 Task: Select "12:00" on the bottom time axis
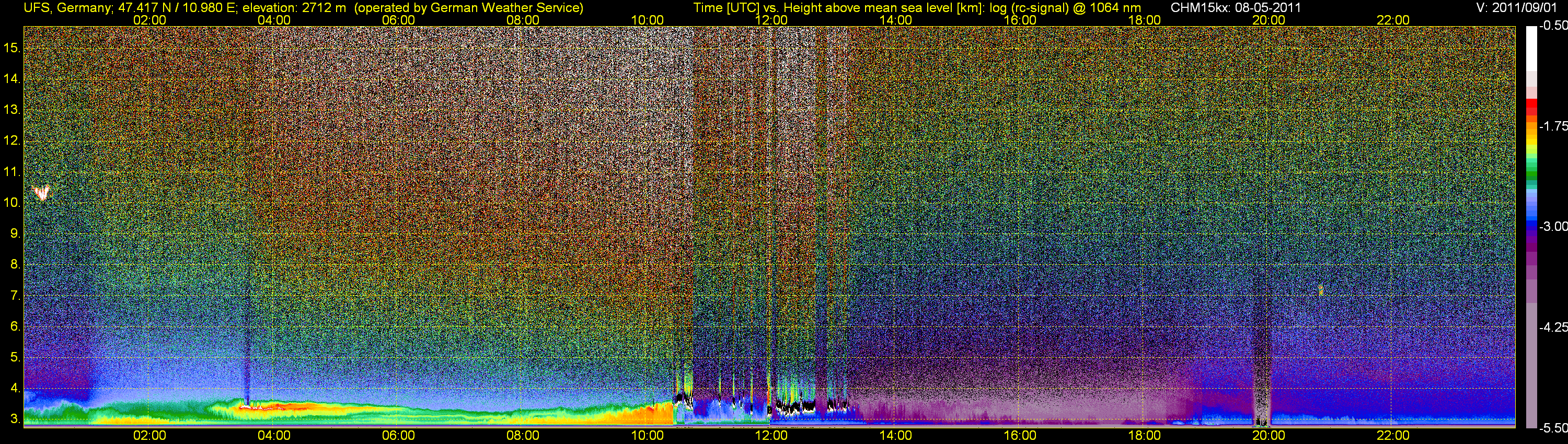(x=771, y=436)
